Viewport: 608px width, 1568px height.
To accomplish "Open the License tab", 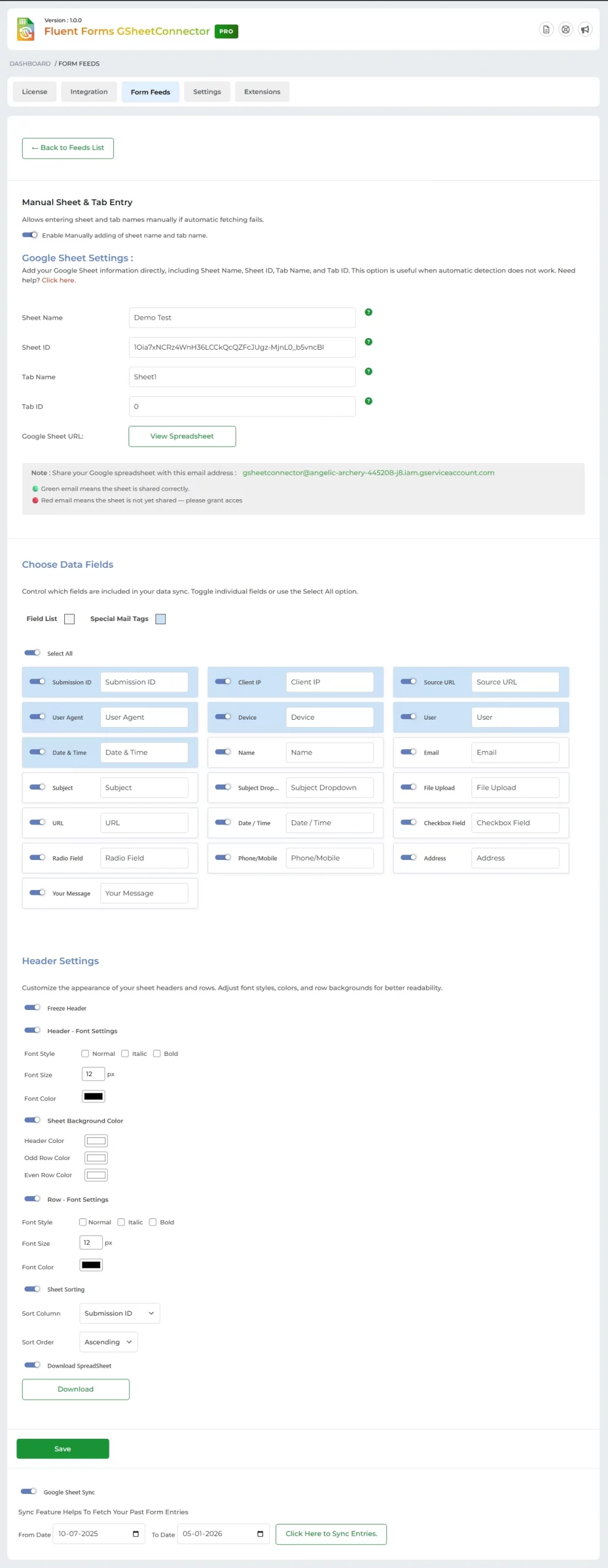I will (x=34, y=92).
